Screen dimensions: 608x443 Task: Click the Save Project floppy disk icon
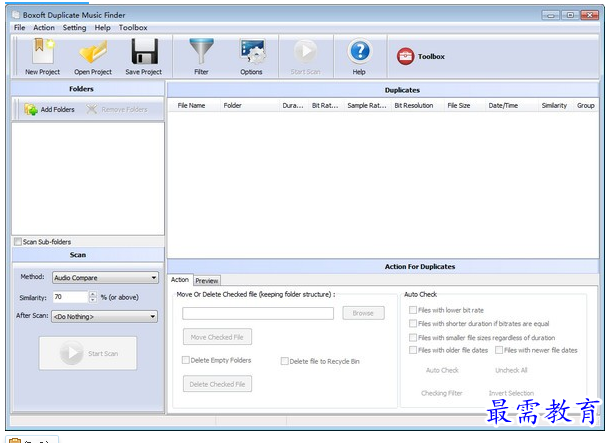[x=144, y=53]
